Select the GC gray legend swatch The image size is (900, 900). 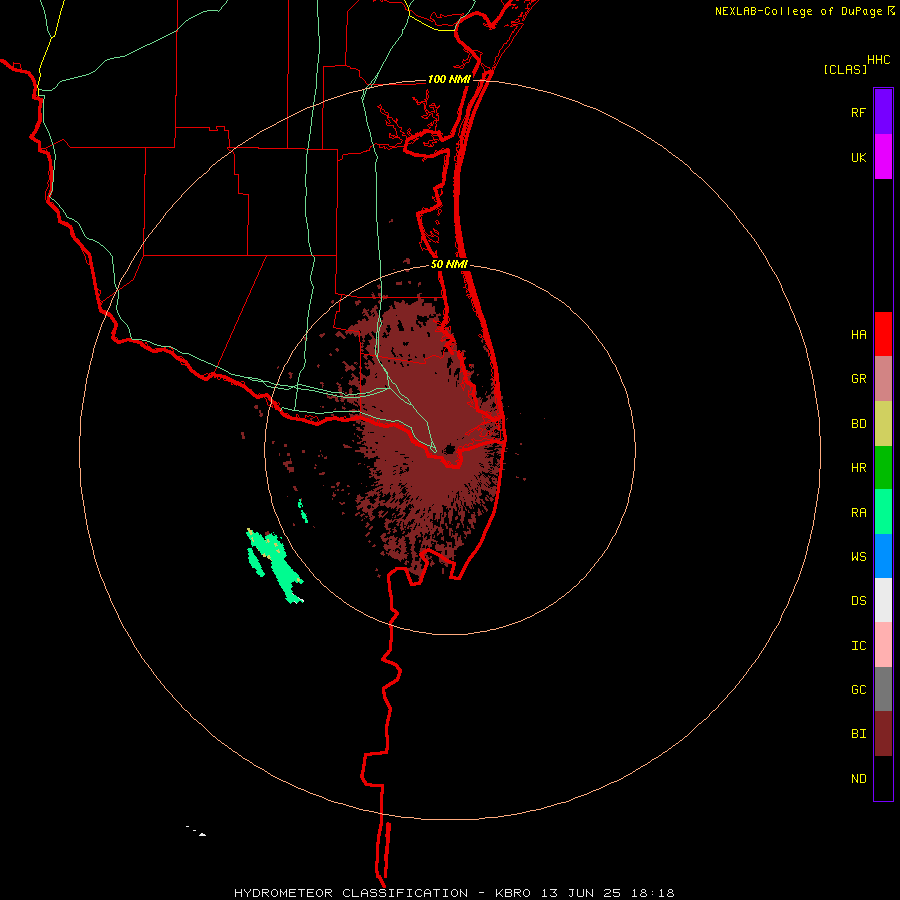point(883,689)
